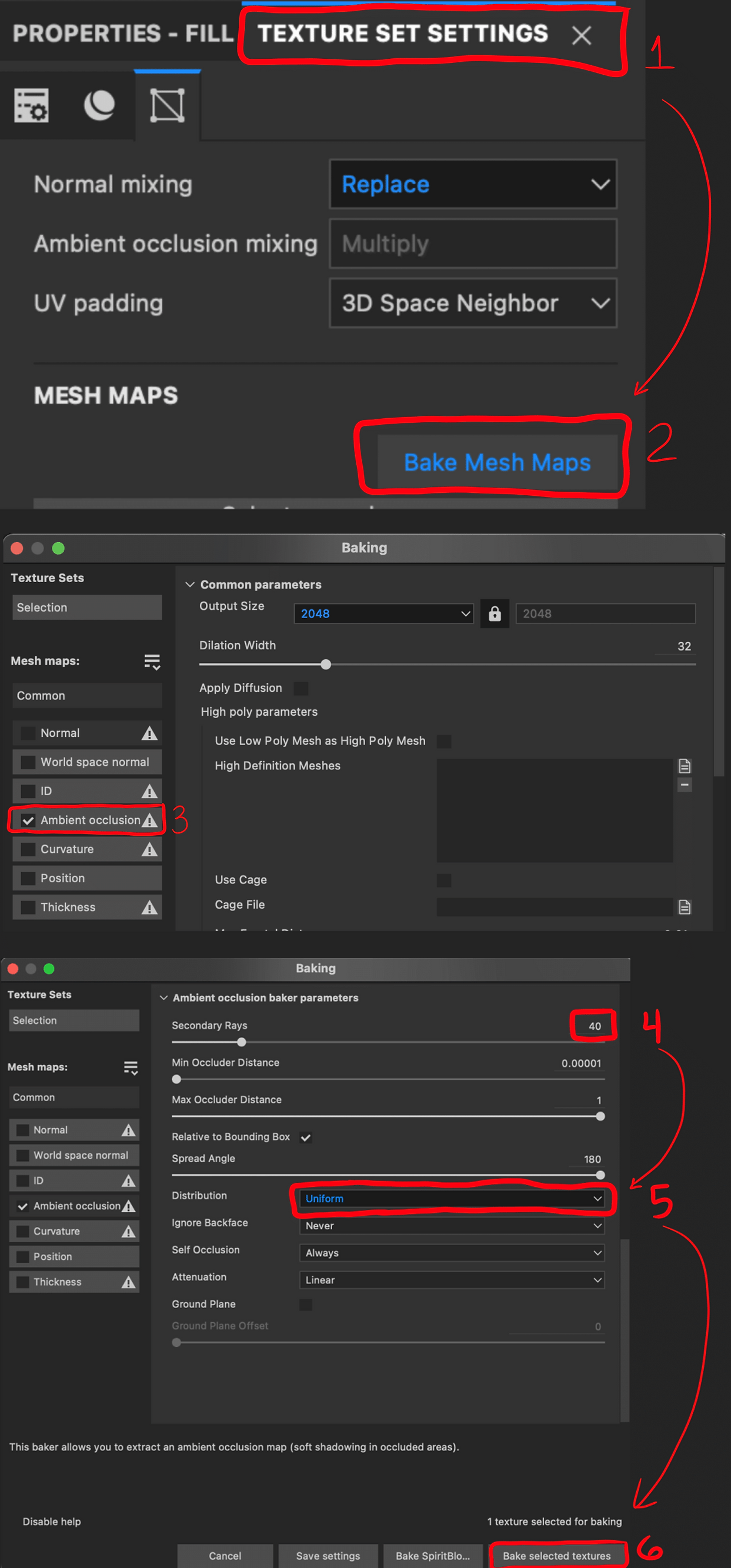Close the Texture Set Settings tab
This screenshot has width=731, height=1568.
click(x=581, y=35)
